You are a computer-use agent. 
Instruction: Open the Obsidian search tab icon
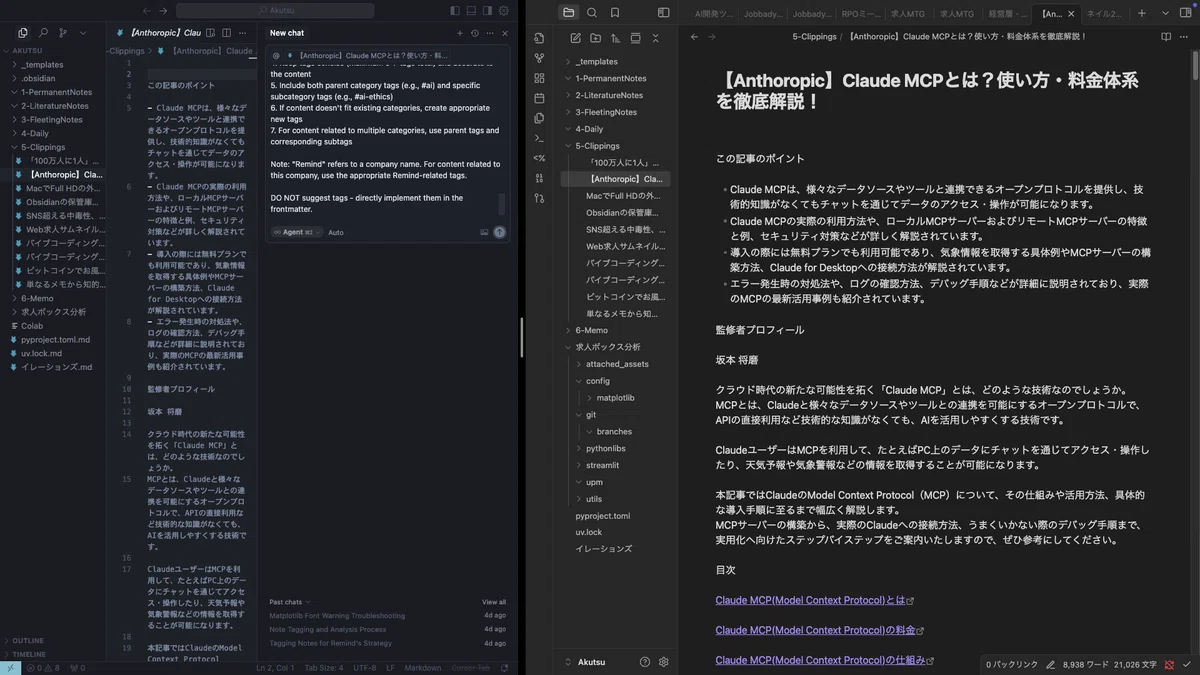pyautogui.click(x=592, y=13)
